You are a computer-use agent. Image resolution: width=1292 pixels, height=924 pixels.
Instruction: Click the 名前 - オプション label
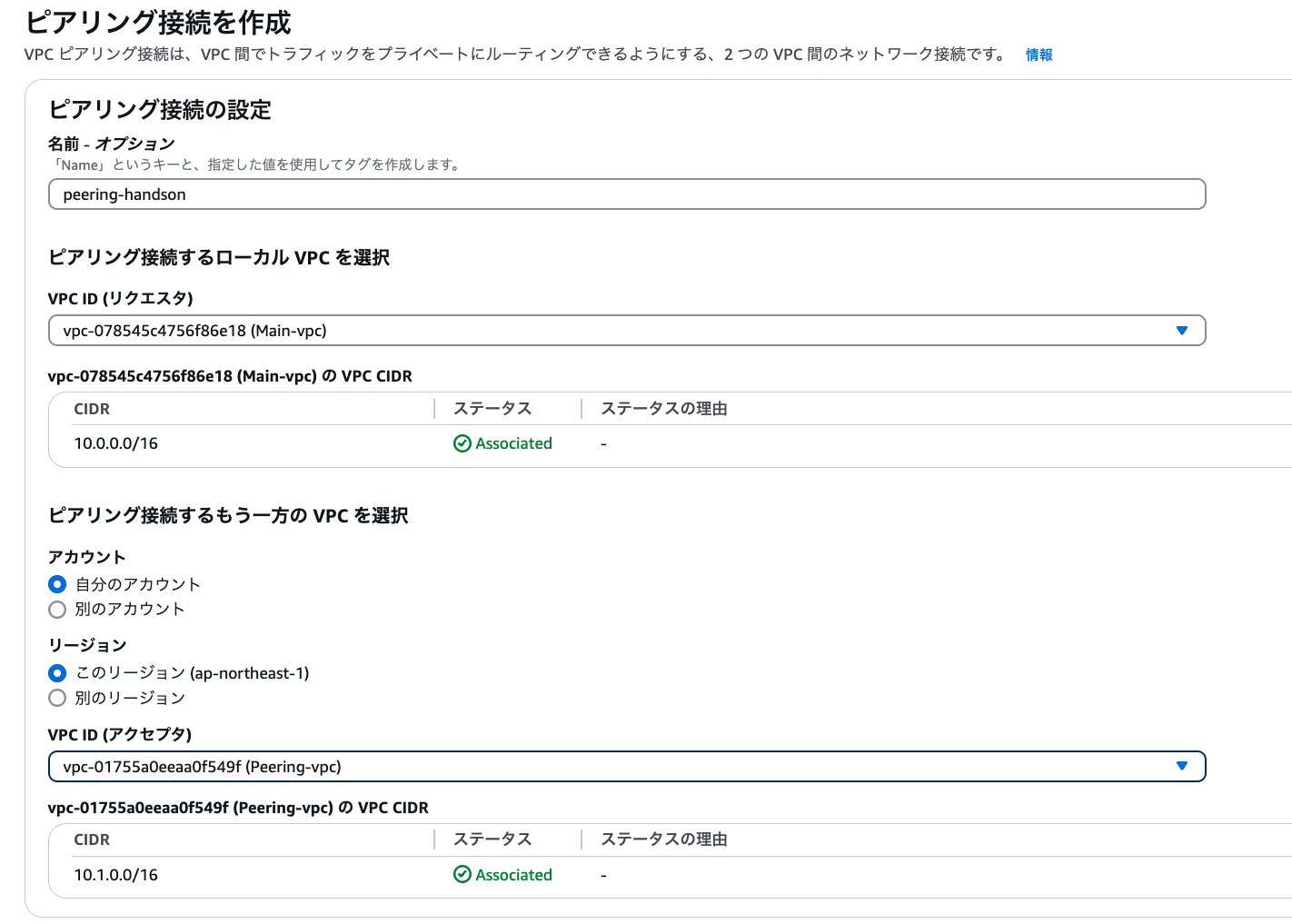point(111,144)
